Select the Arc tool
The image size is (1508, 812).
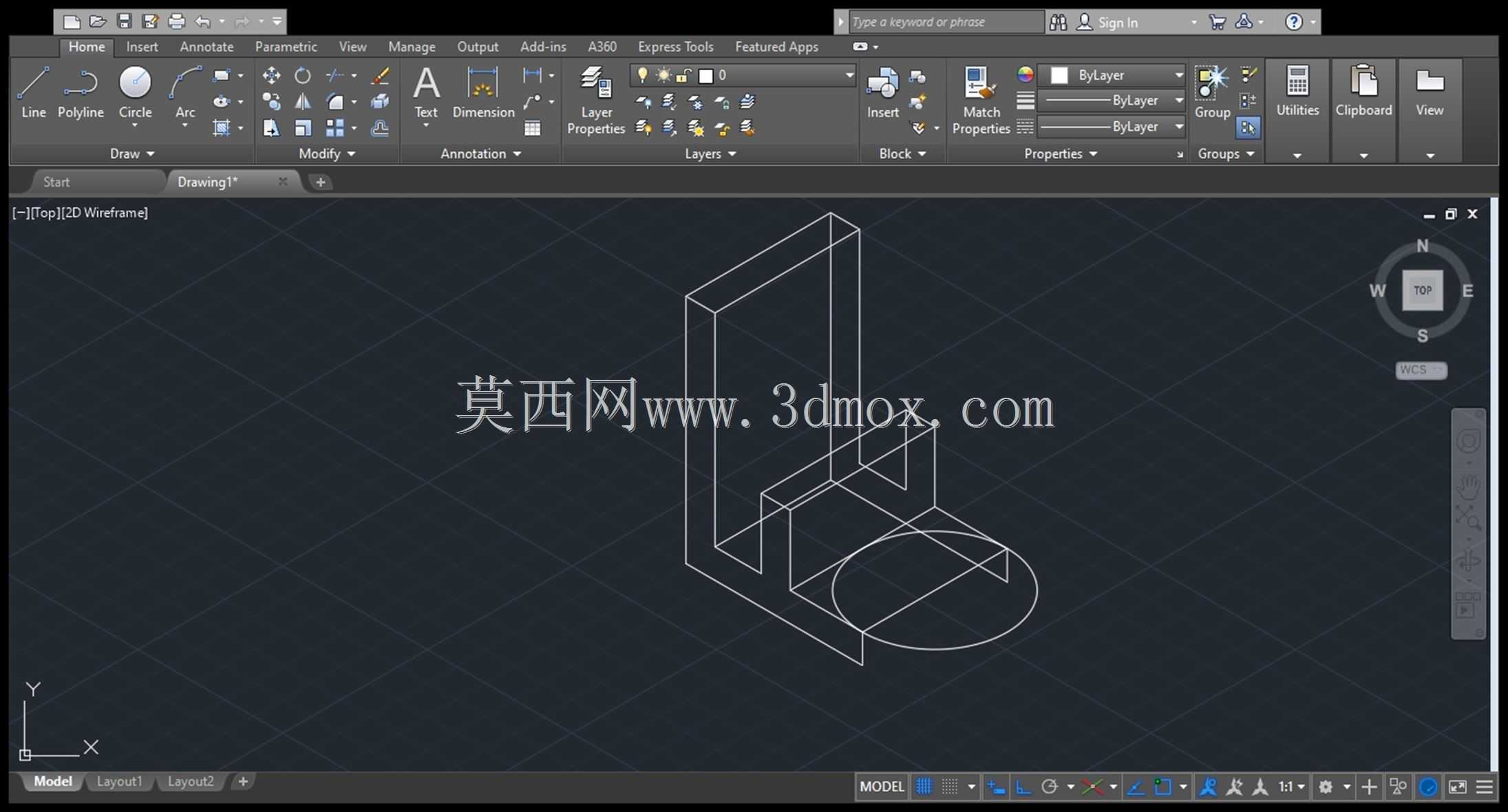tap(185, 92)
